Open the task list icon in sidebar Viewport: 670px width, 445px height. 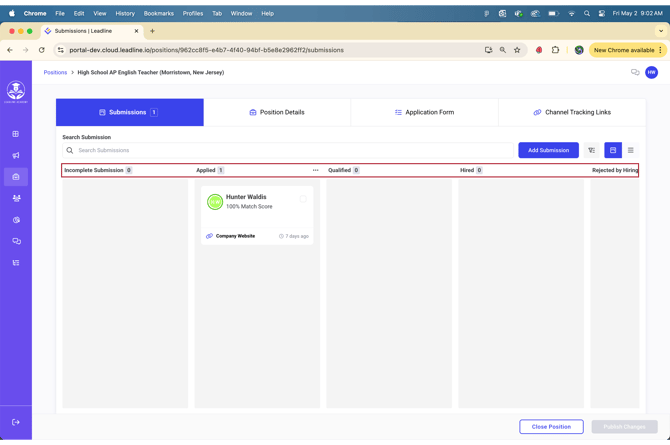(16, 263)
